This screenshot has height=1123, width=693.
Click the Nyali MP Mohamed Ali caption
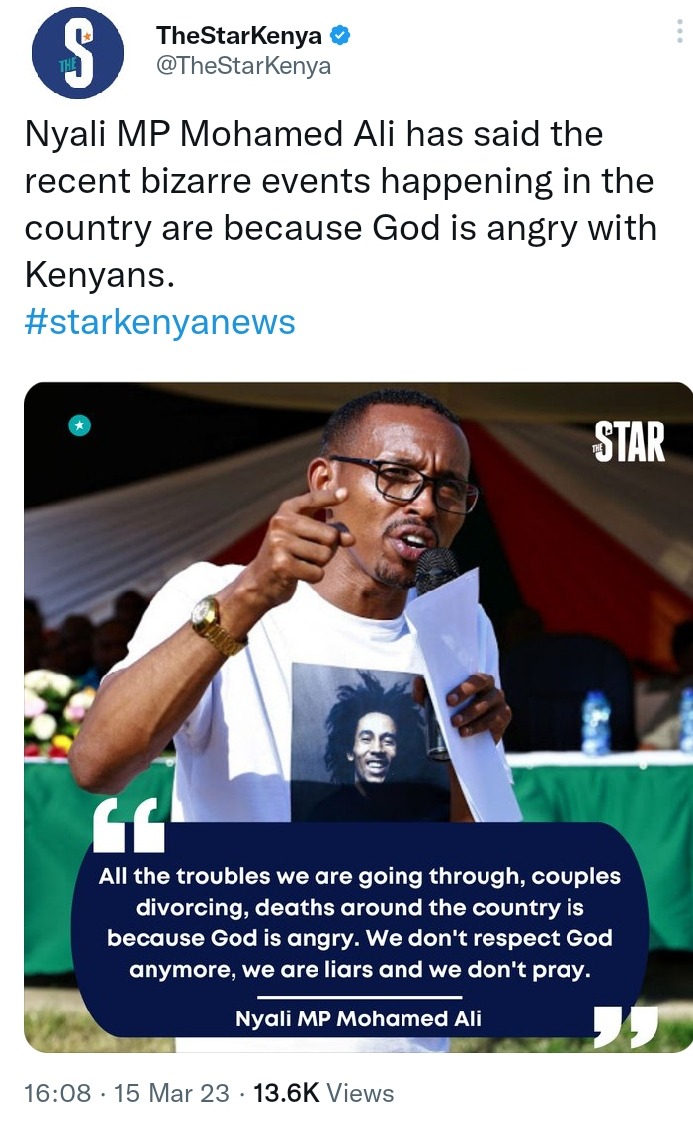pos(359,1018)
